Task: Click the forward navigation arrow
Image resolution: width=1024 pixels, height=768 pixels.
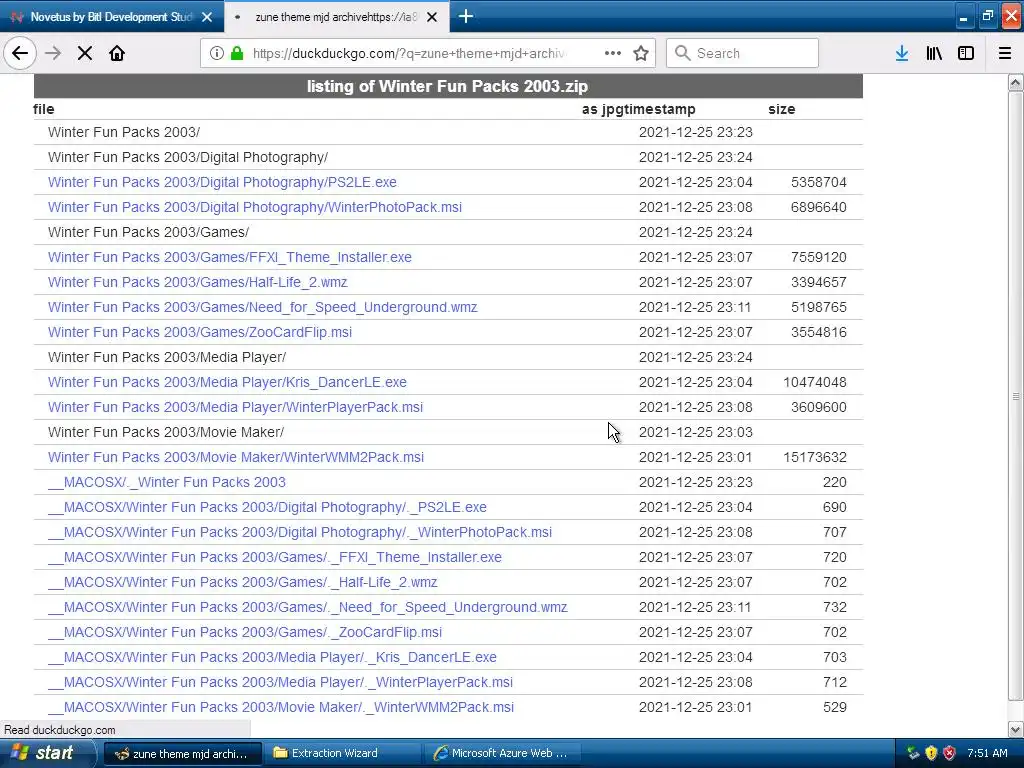Action: pos(53,53)
